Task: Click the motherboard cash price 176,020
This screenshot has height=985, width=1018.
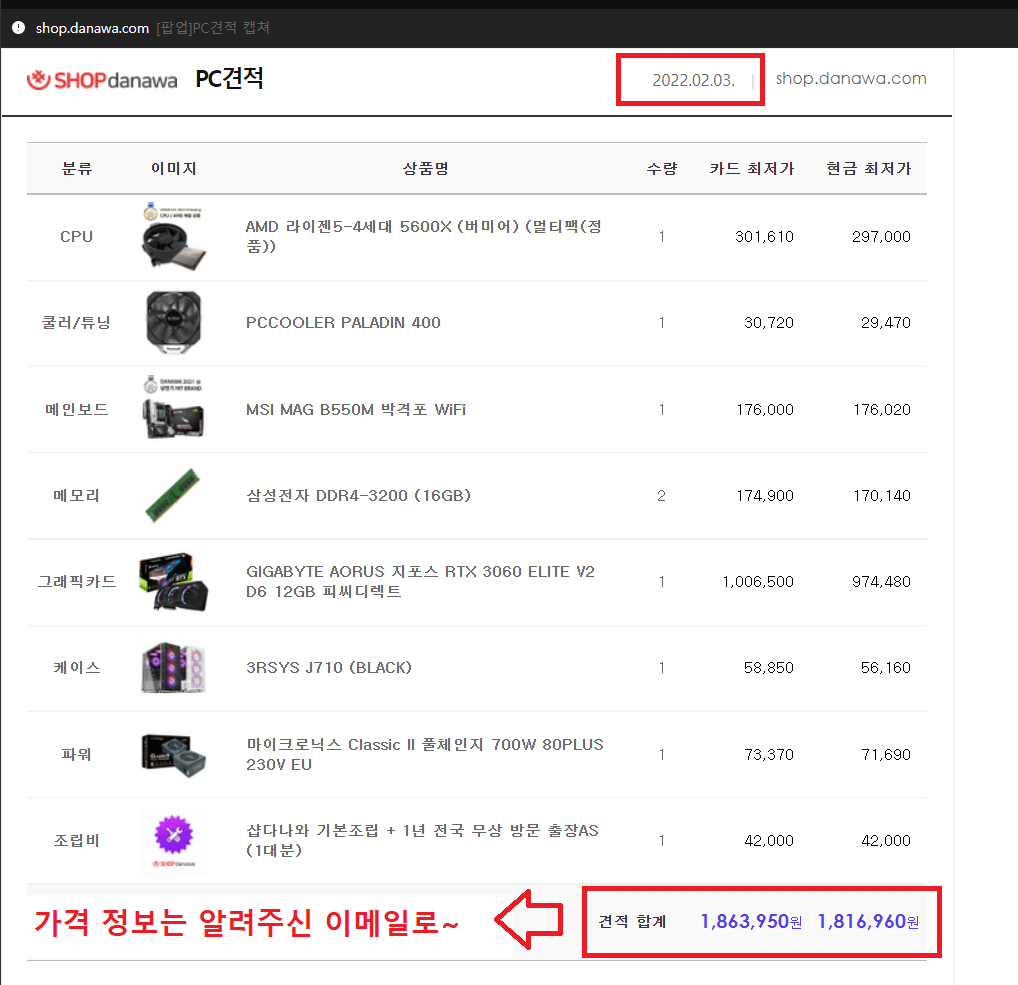Action: pos(882,410)
